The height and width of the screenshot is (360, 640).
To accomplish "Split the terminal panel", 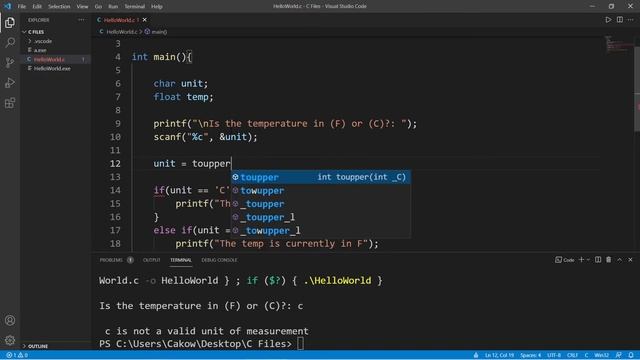I will click(598, 260).
